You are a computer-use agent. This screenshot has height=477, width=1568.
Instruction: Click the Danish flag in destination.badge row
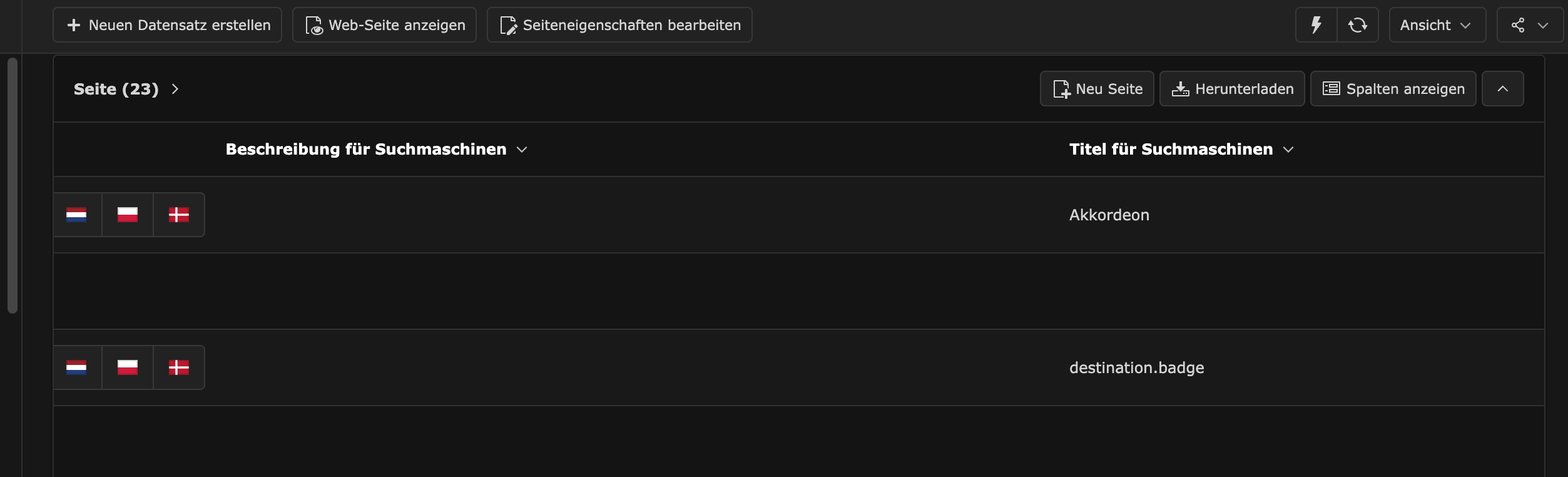click(179, 368)
